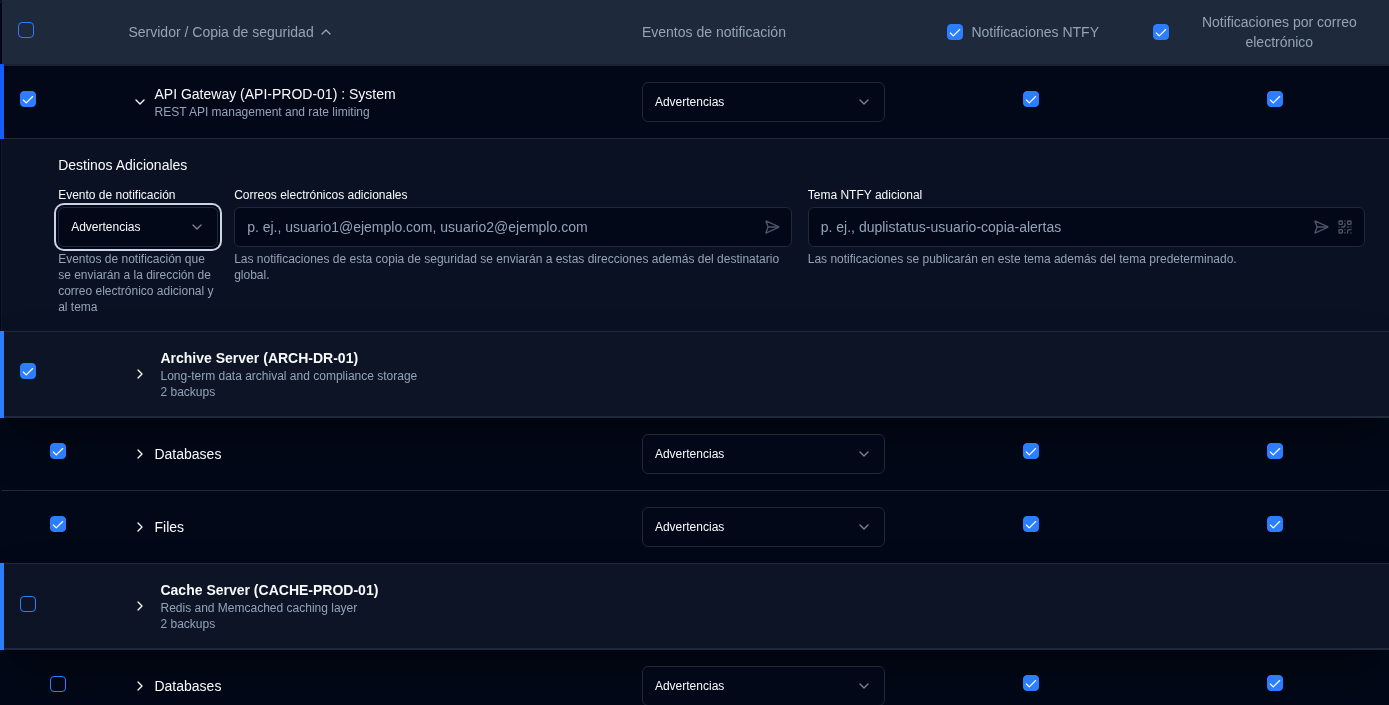The width and height of the screenshot is (1389, 705).
Task: Click Eventos de notificación column header
Action: click(x=714, y=32)
